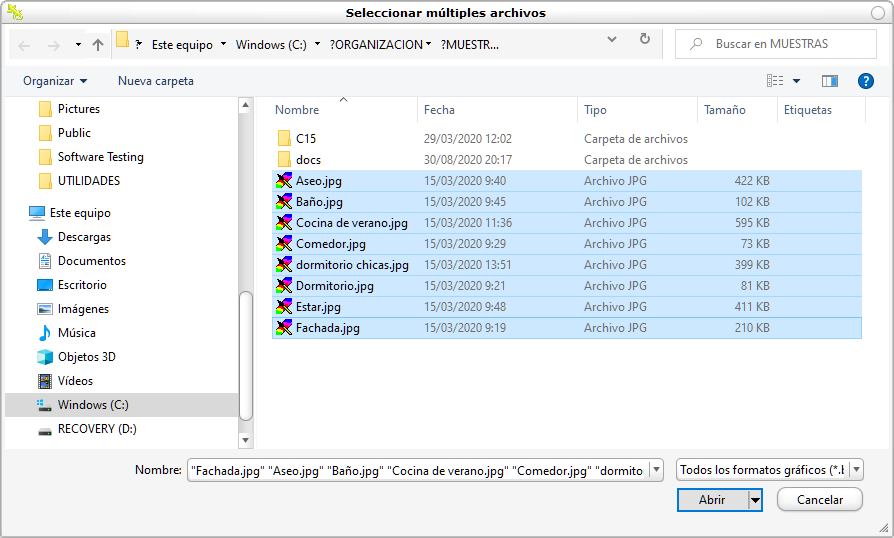Click the change view layout icon
Viewport: 894px width, 538px height.
pos(775,81)
